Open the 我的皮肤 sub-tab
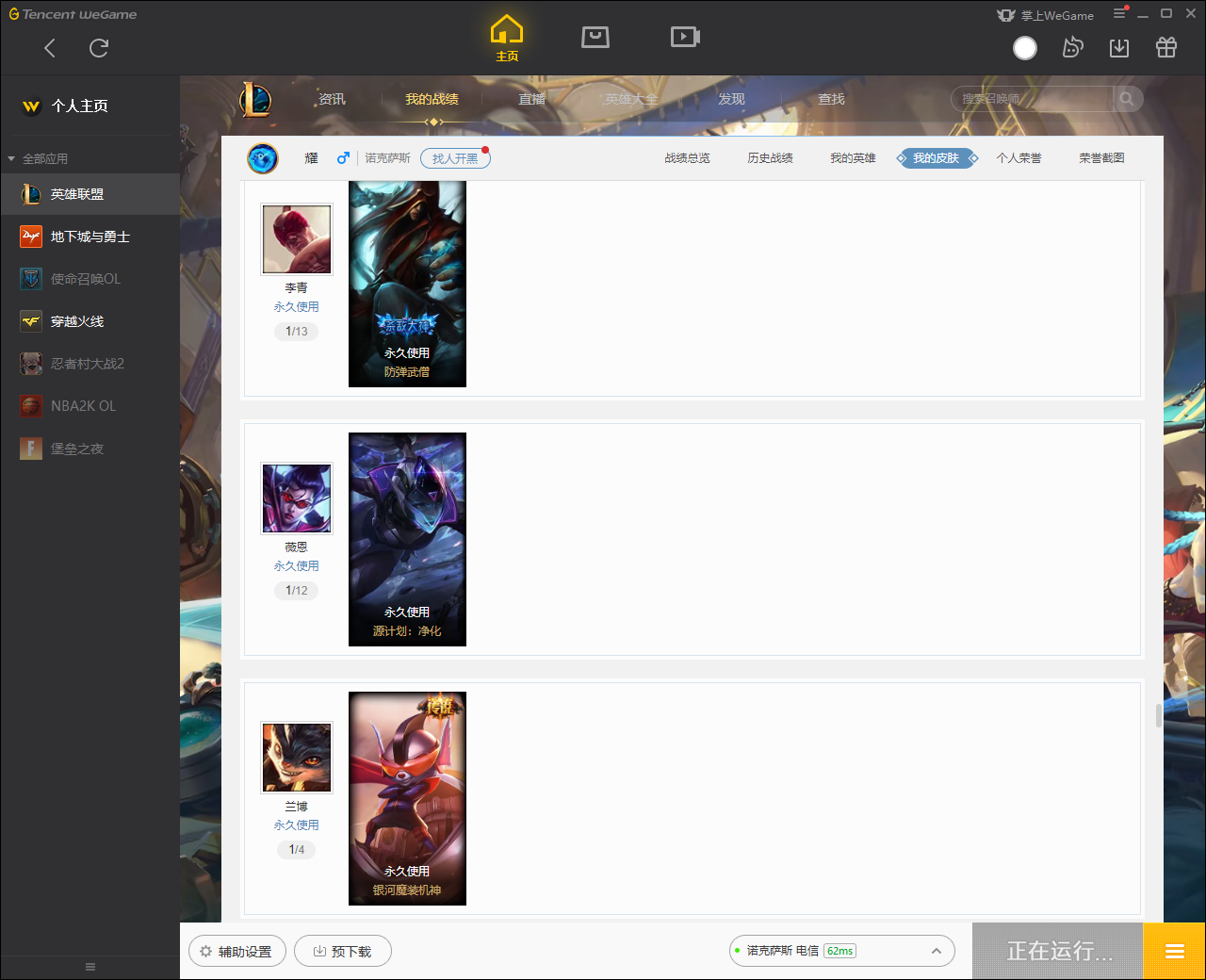The width and height of the screenshot is (1206, 980). tap(937, 158)
